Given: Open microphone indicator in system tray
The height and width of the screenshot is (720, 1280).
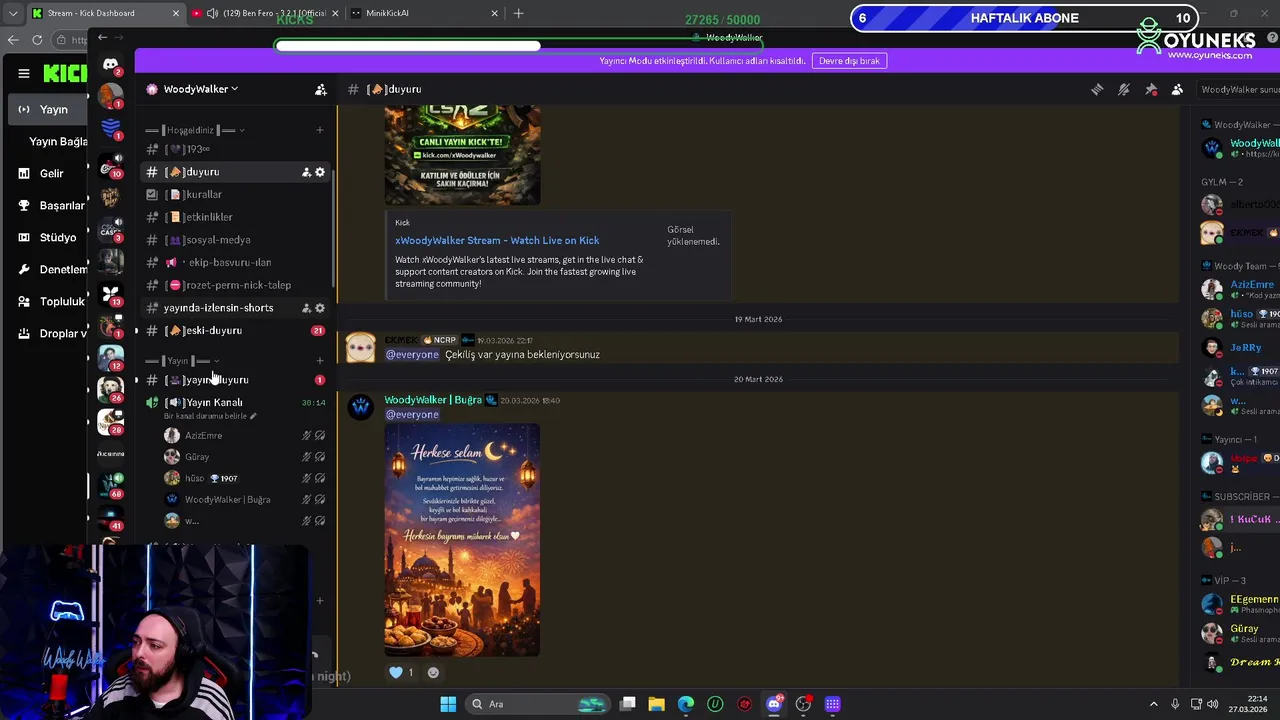Looking at the screenshot, I should tap(1175, 704).
